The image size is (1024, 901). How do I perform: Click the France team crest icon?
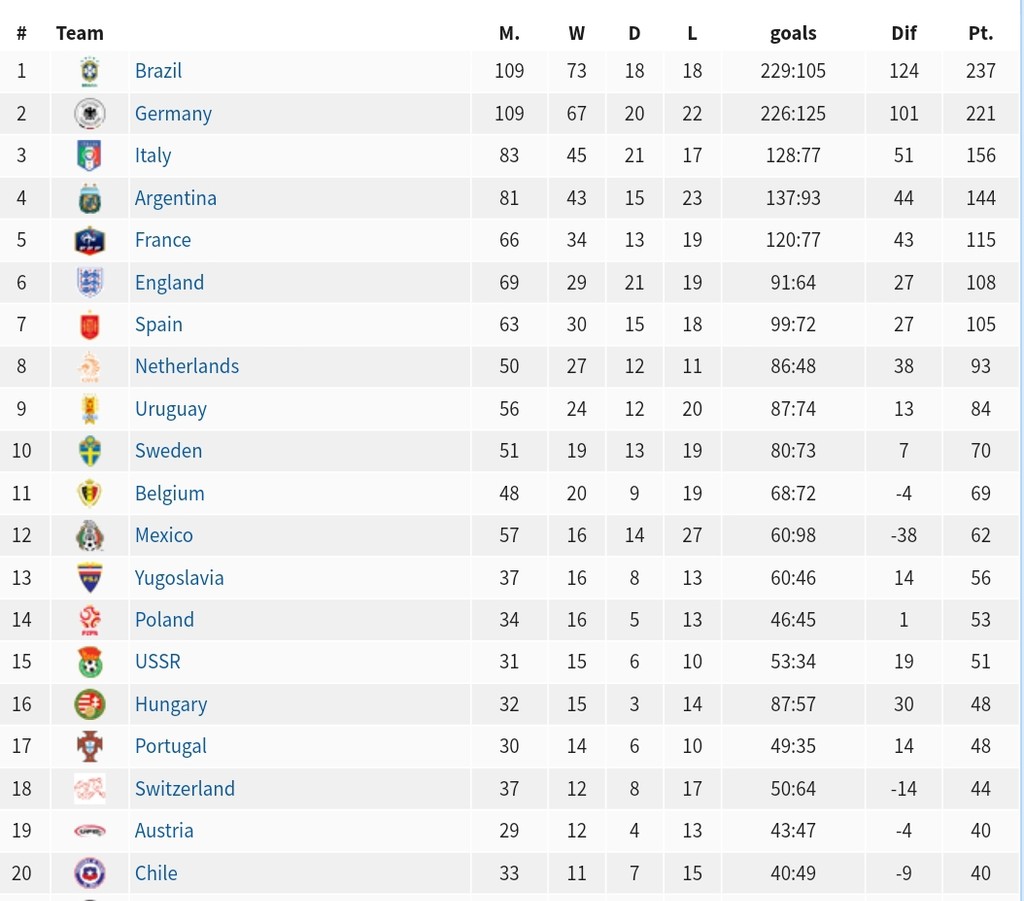pos(89,240)
